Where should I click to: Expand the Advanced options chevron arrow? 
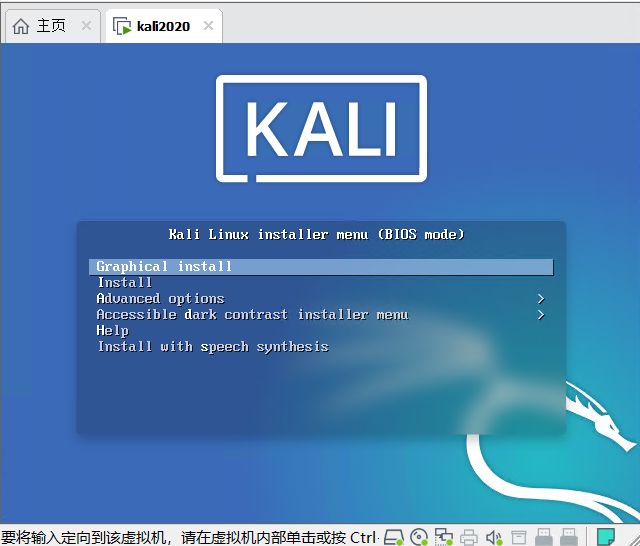(x=541, y=299)
